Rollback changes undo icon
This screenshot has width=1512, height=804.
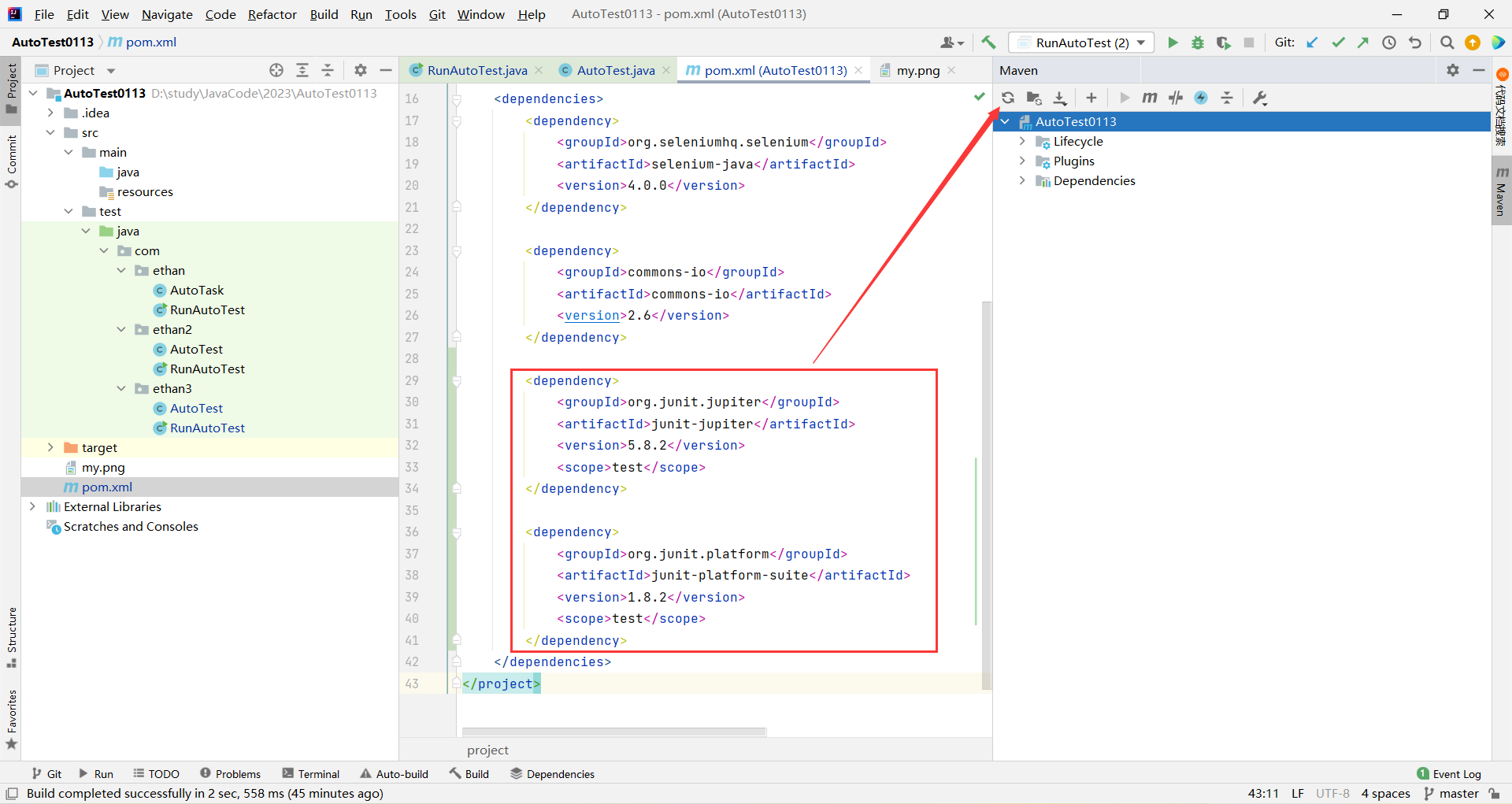tap(1415, 43)
